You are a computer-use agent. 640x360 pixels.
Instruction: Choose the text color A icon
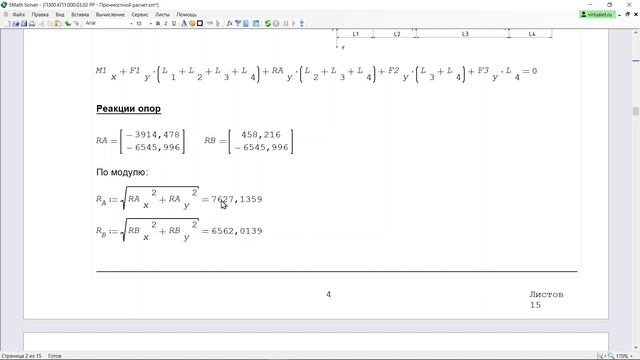coord(184,23)
